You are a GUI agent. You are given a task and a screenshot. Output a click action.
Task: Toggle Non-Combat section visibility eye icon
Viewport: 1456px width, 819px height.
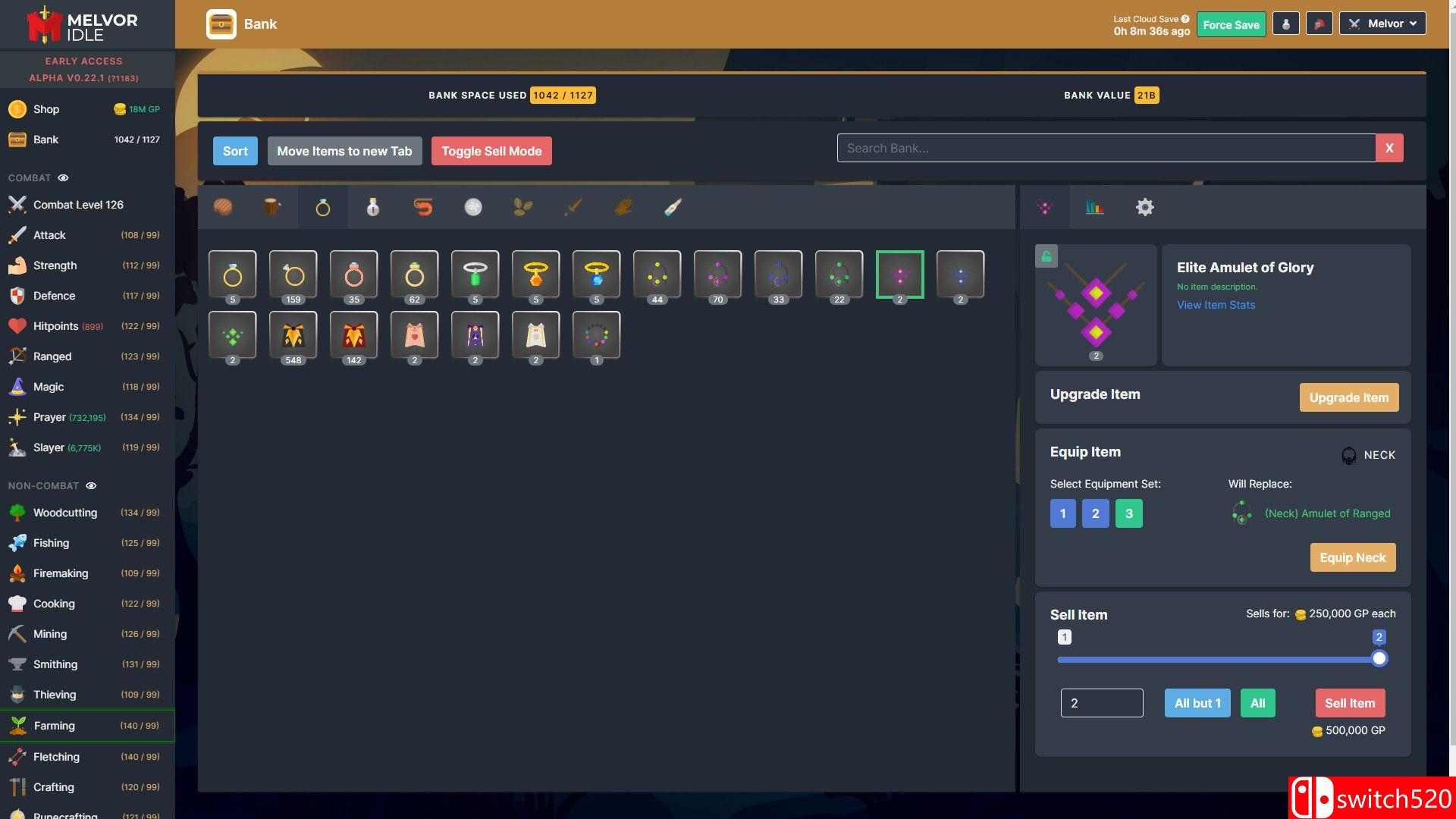point(91,486)
